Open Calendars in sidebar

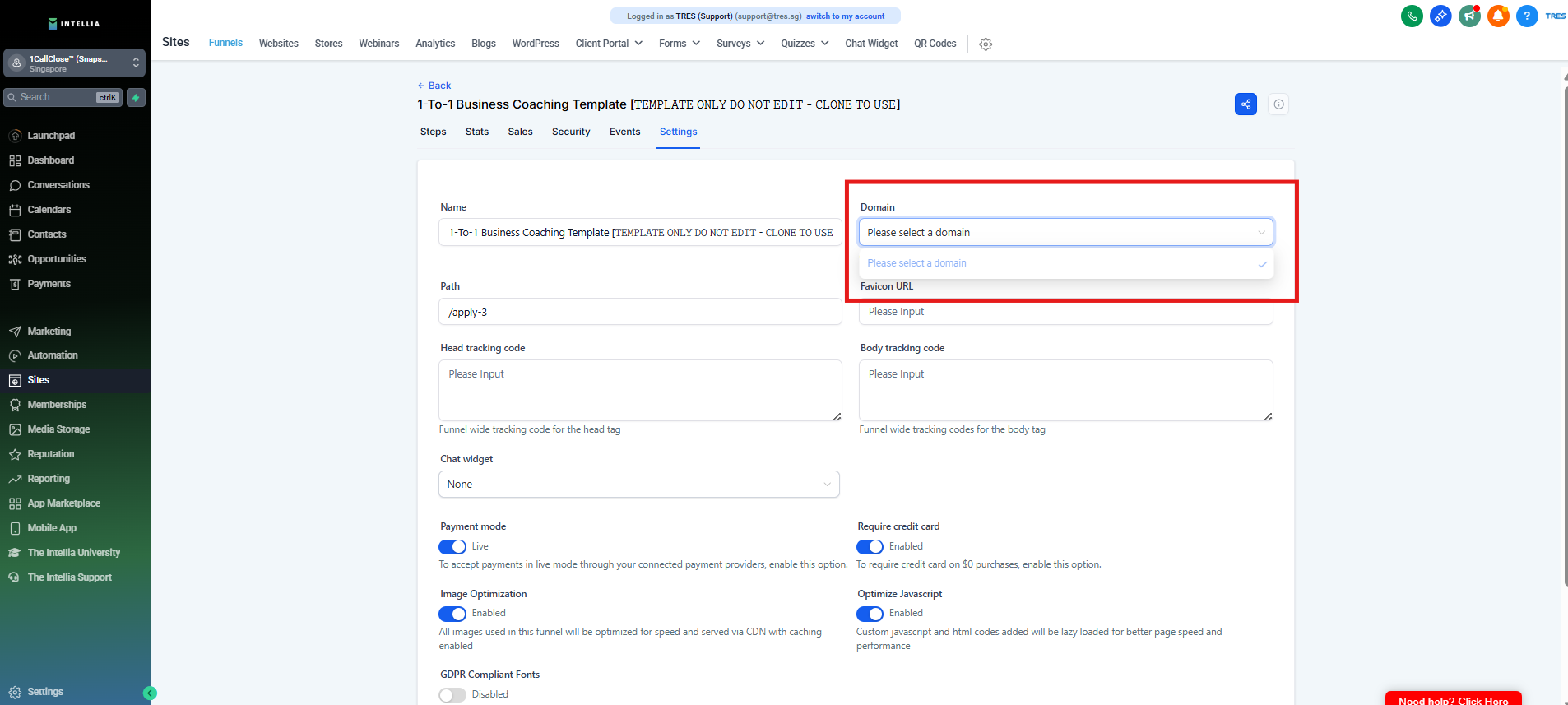click(49, 210)
